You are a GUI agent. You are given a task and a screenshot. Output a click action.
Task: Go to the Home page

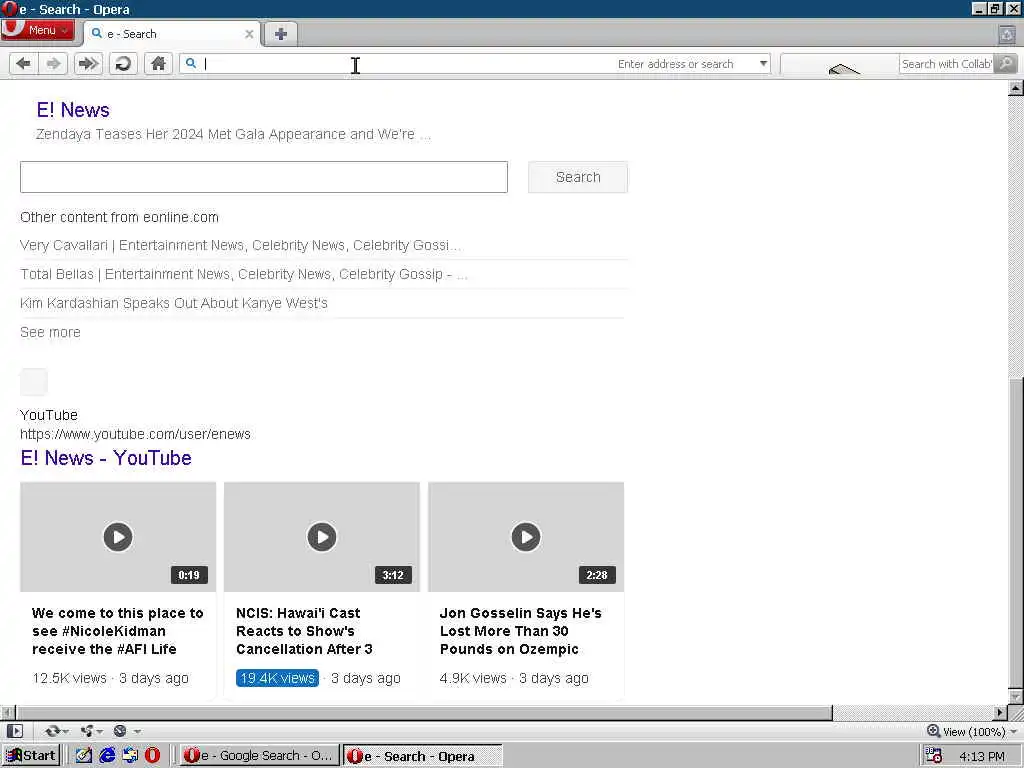pyautogui.click(x=158, y=63)
